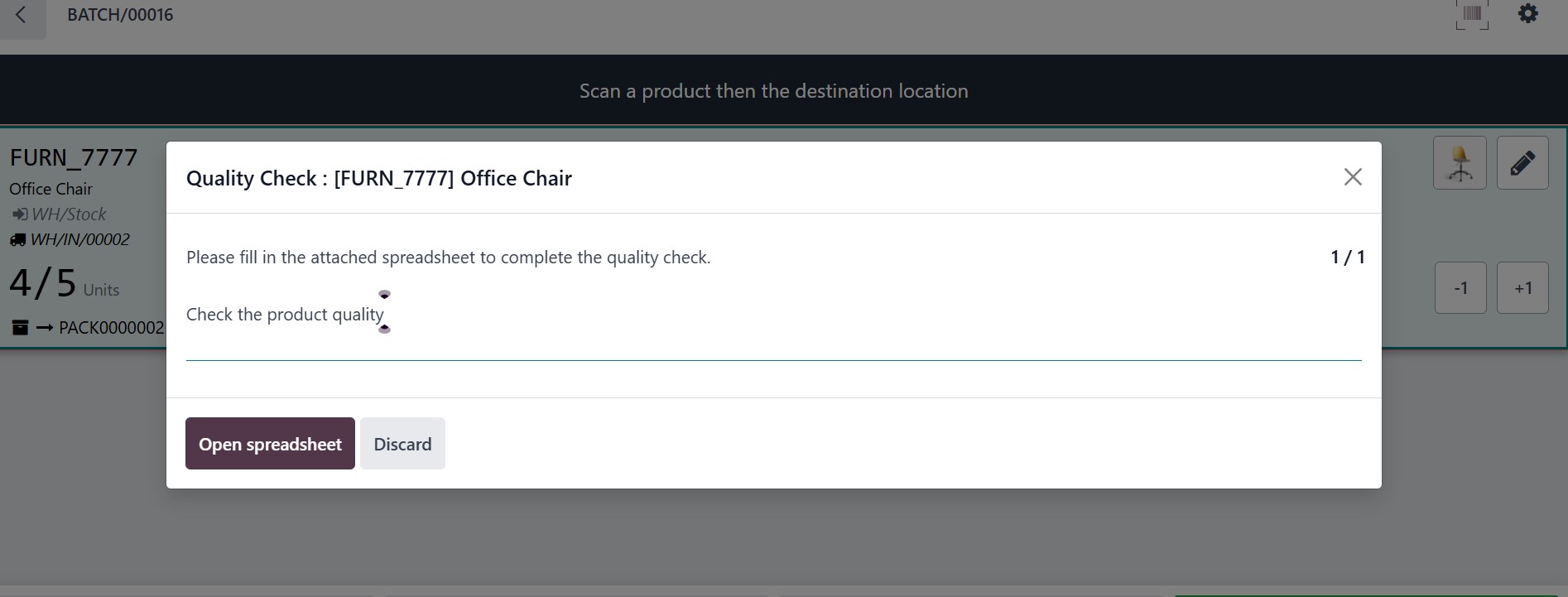Viewport: 1568px width, 597px height.
Task: Decrease quantity with the -1 button
Action: pos(1460,288)
